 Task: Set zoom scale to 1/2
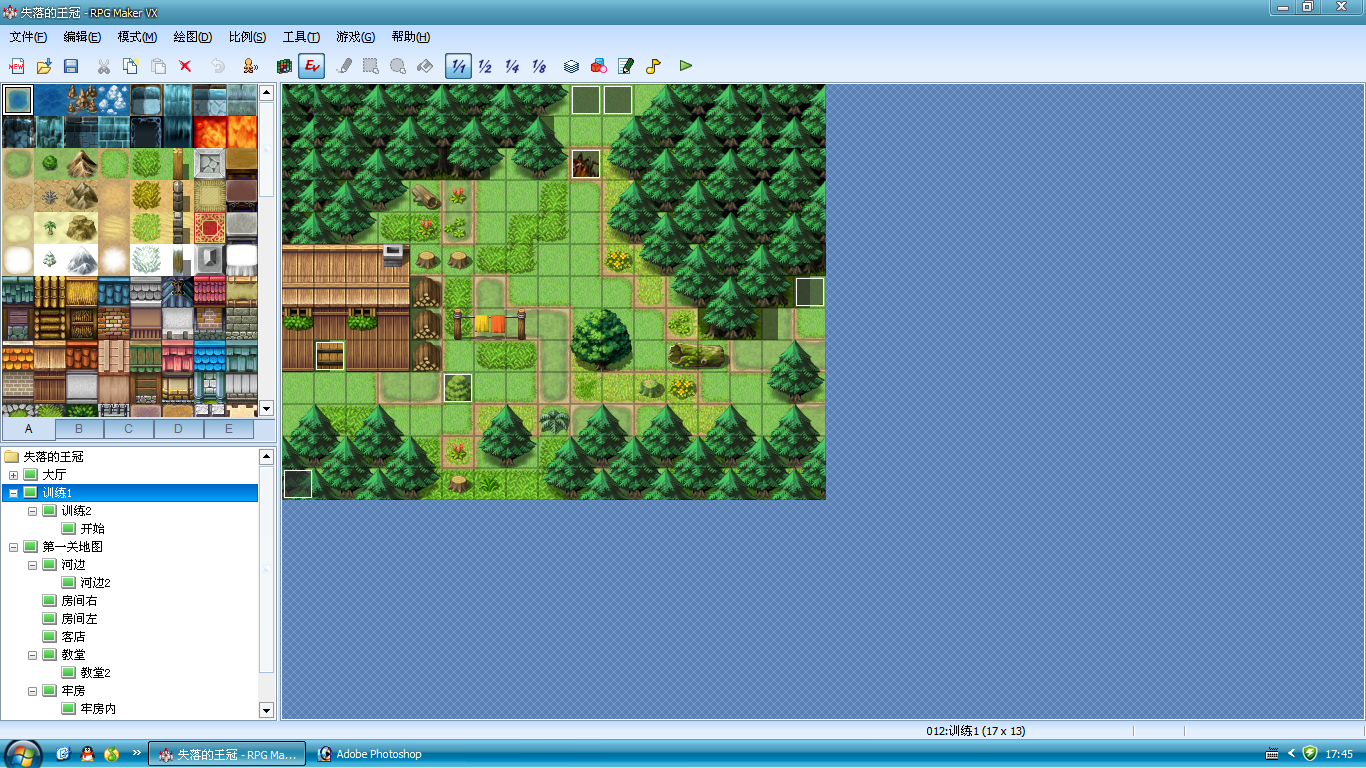pyautogui.click(x=485, y=66)
